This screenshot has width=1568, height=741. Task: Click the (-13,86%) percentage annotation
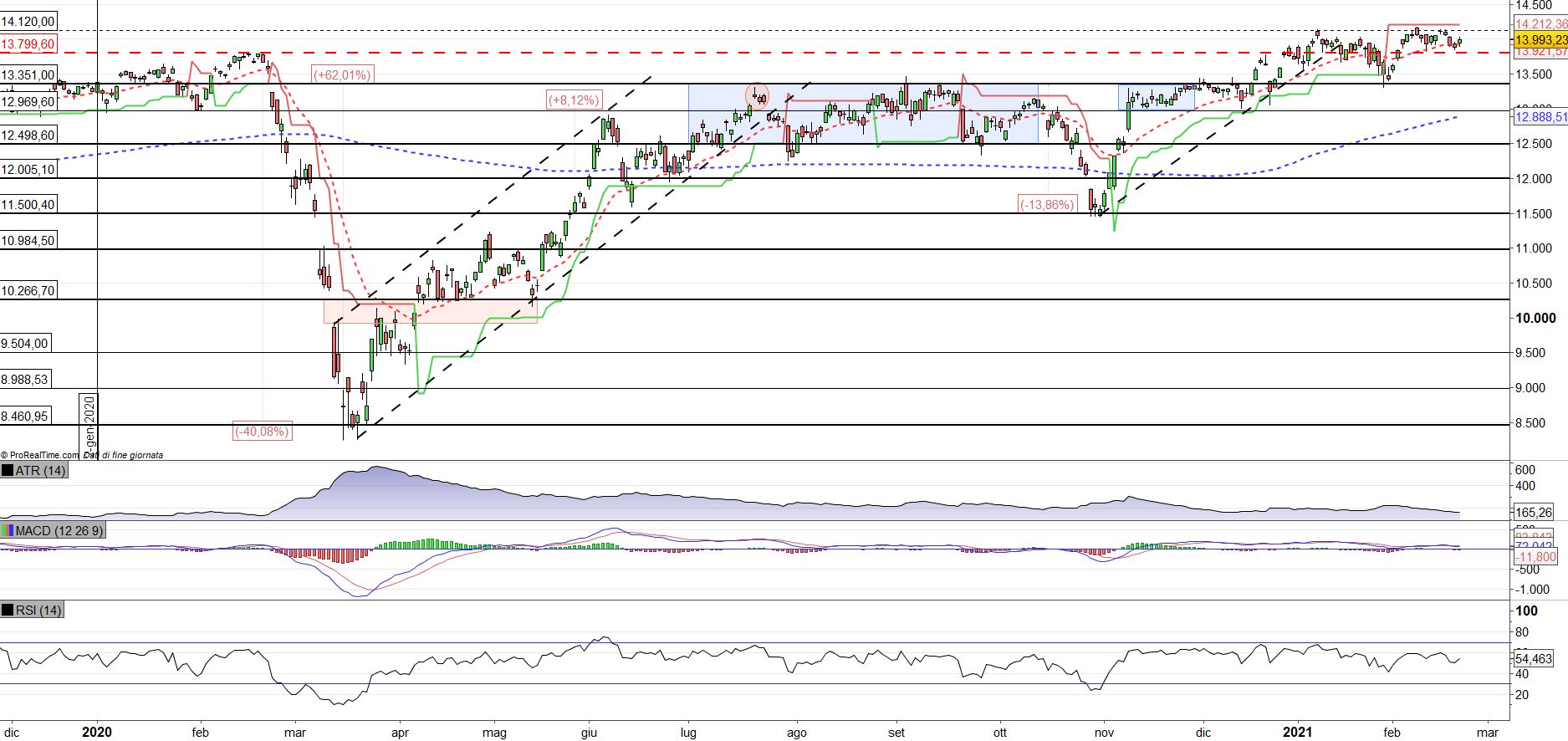[x=1046, y=204]
